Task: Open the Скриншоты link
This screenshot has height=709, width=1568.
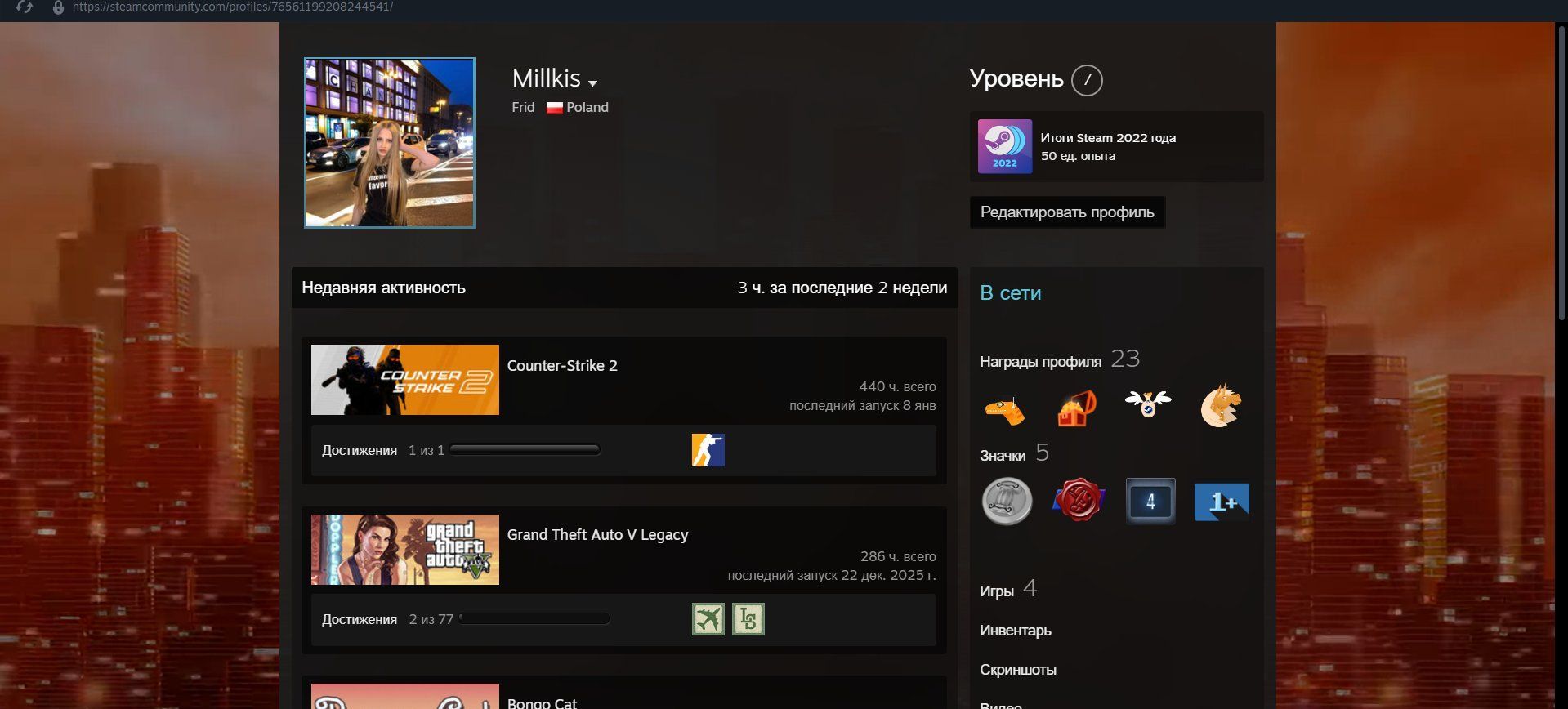Action: click(1017, 670)
